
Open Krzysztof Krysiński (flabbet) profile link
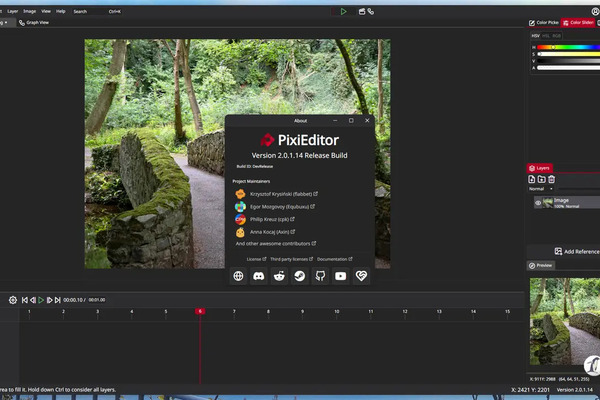284,194
